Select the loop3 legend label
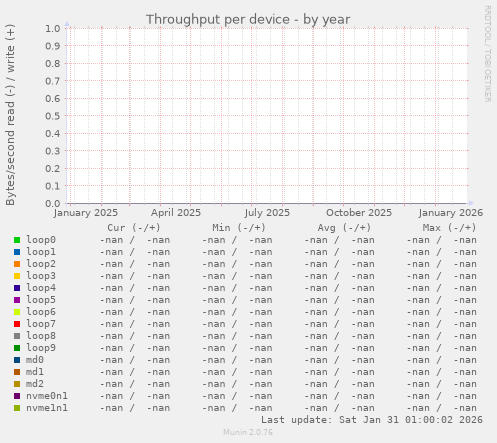 tap(41, 276)
